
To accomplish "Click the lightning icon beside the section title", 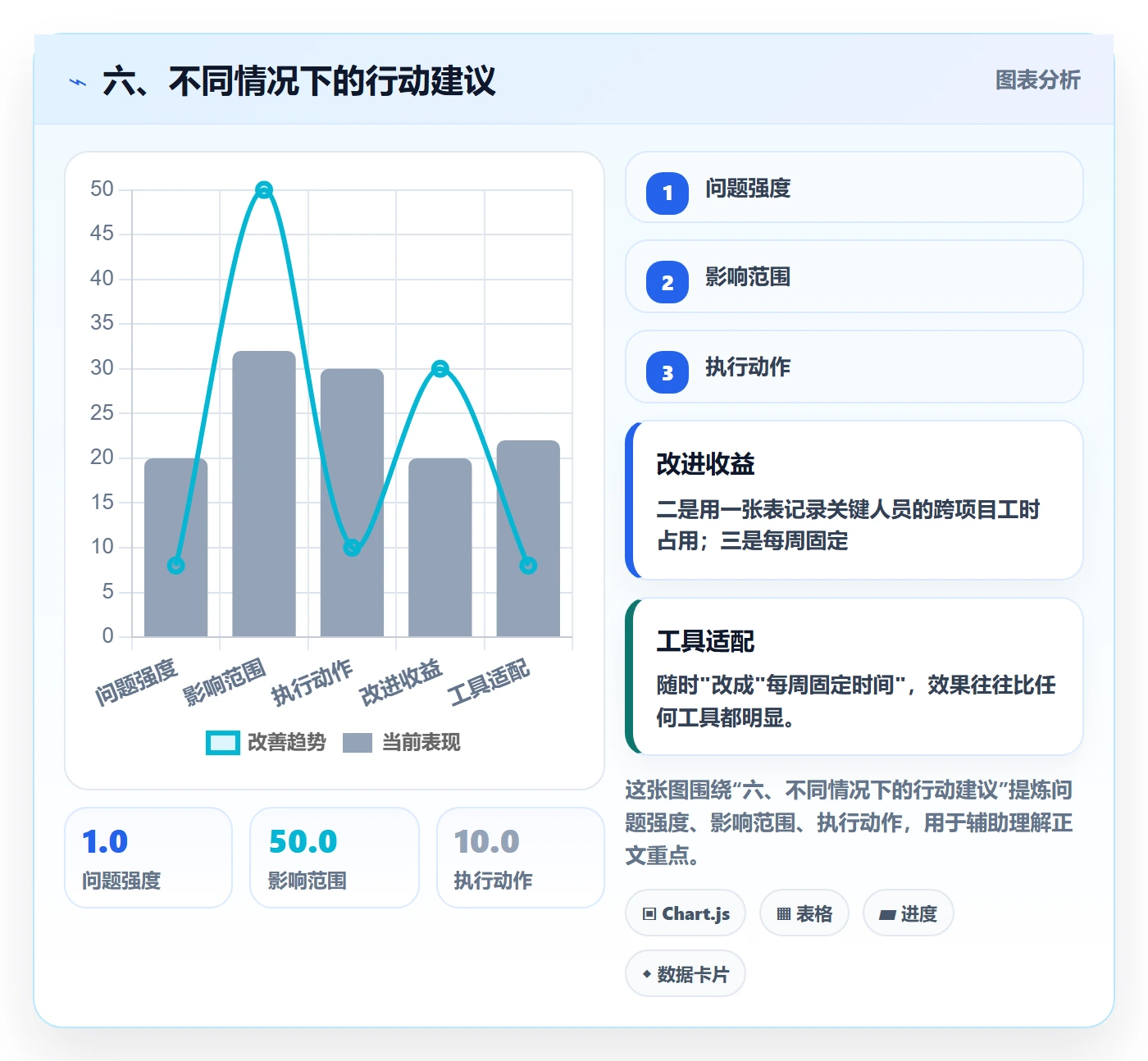I will click(78, 82).
